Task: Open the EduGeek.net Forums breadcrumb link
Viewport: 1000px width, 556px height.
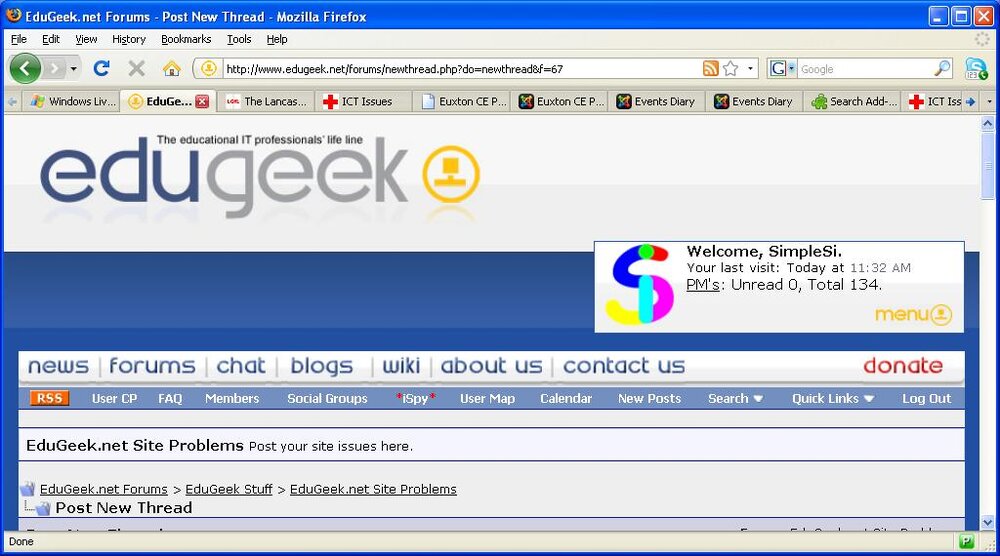Action: [103, 489]
